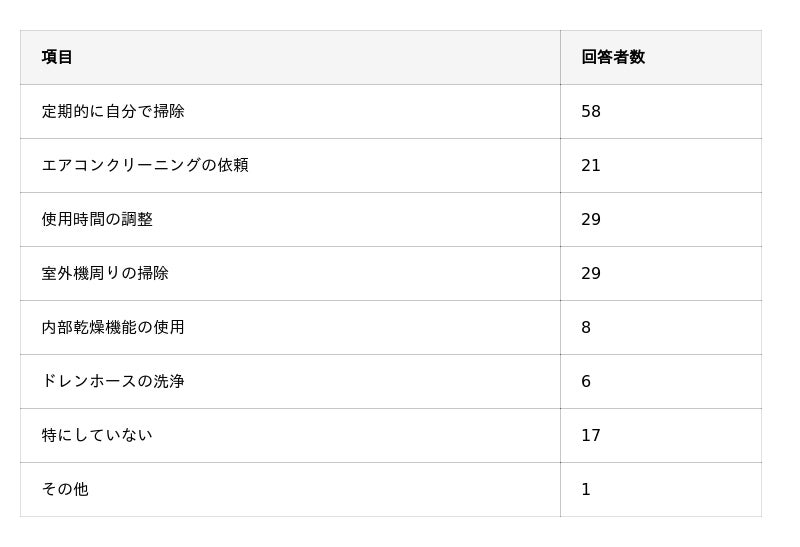The image size is (800, 547).
Task: Select the 定期的に自分で掃除 row label
Action: pos(113,112)
